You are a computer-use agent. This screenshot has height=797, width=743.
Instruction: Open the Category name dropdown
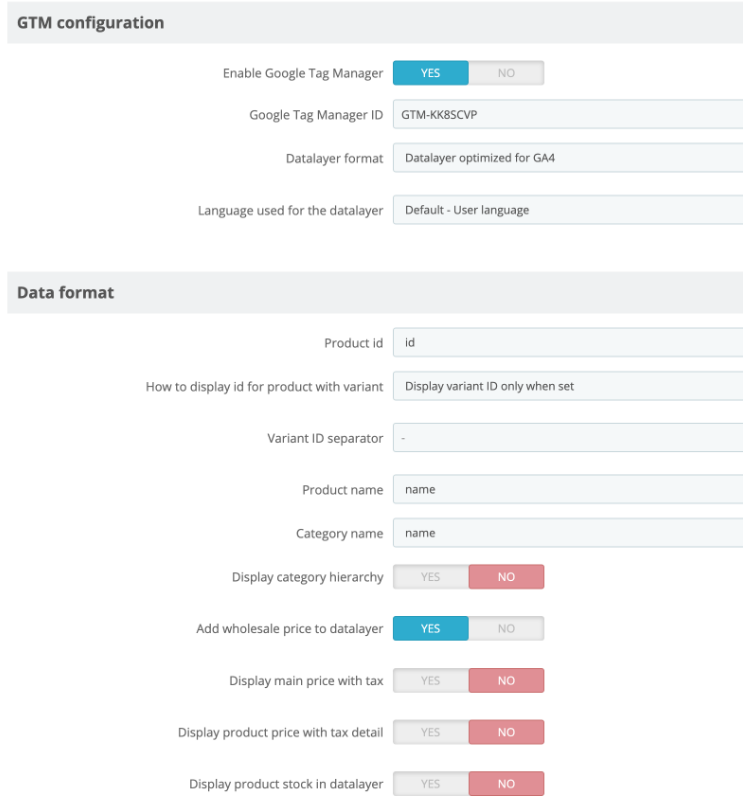[x=568, y=533]
